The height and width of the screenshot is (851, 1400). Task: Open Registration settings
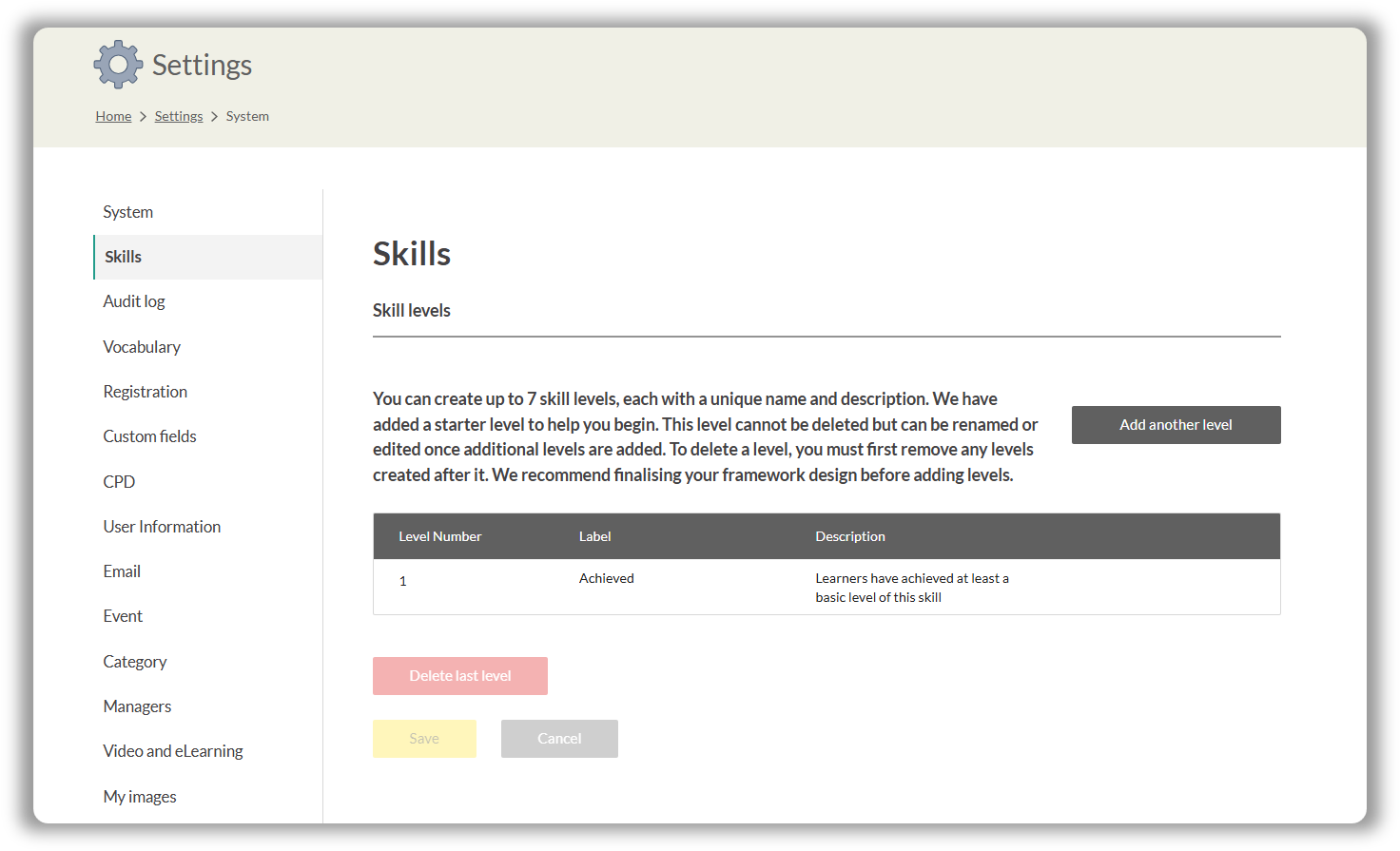click(x=146, y=392)
